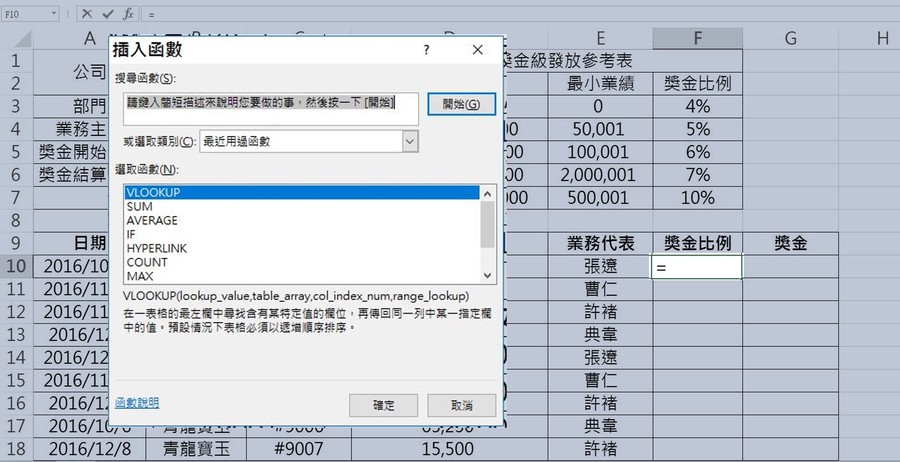Click active cell F10 containing =
The height and width of the screenshot is (462, 900).
tap(697, 267)
